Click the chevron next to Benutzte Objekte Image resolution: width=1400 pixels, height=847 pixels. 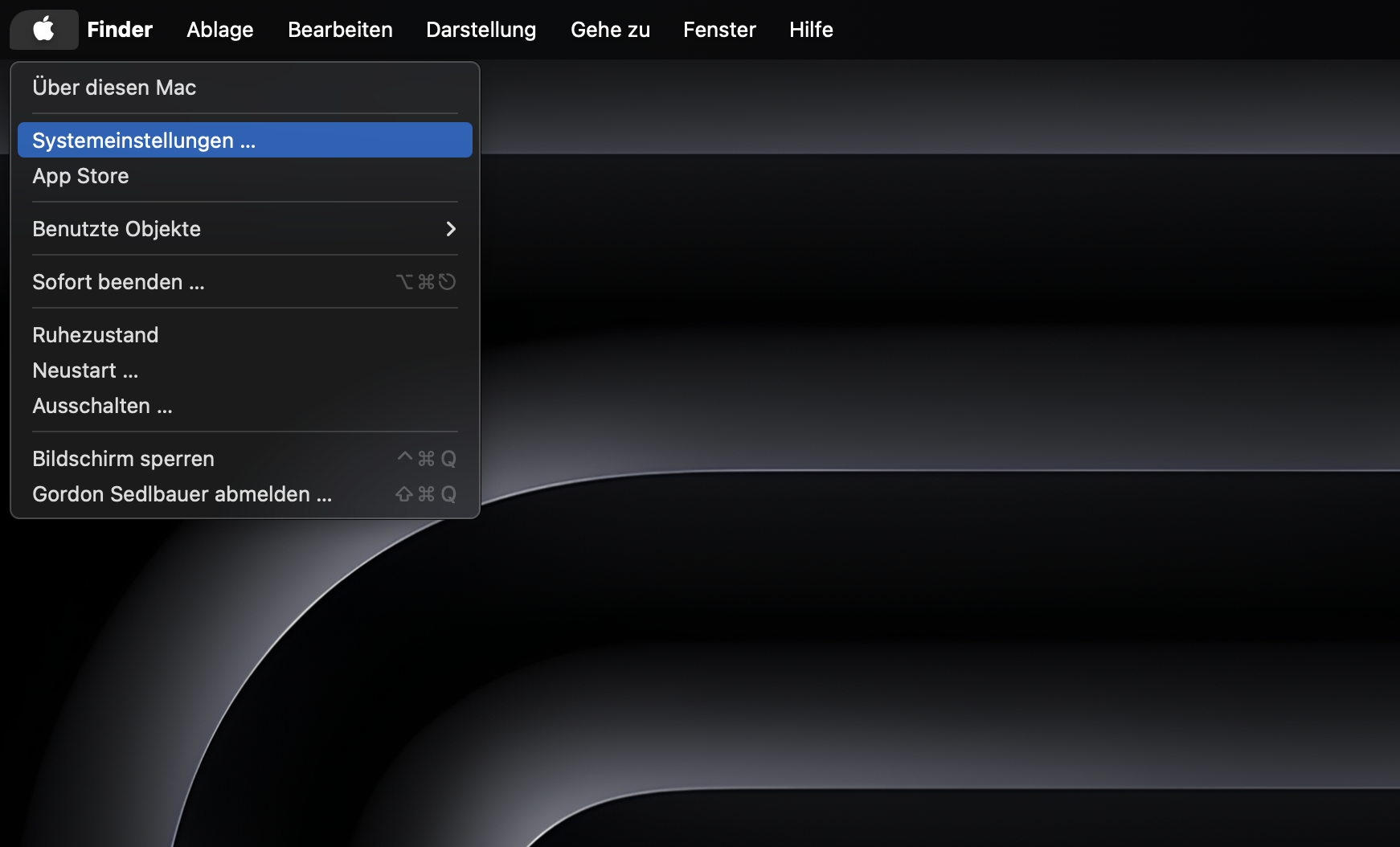451,229
